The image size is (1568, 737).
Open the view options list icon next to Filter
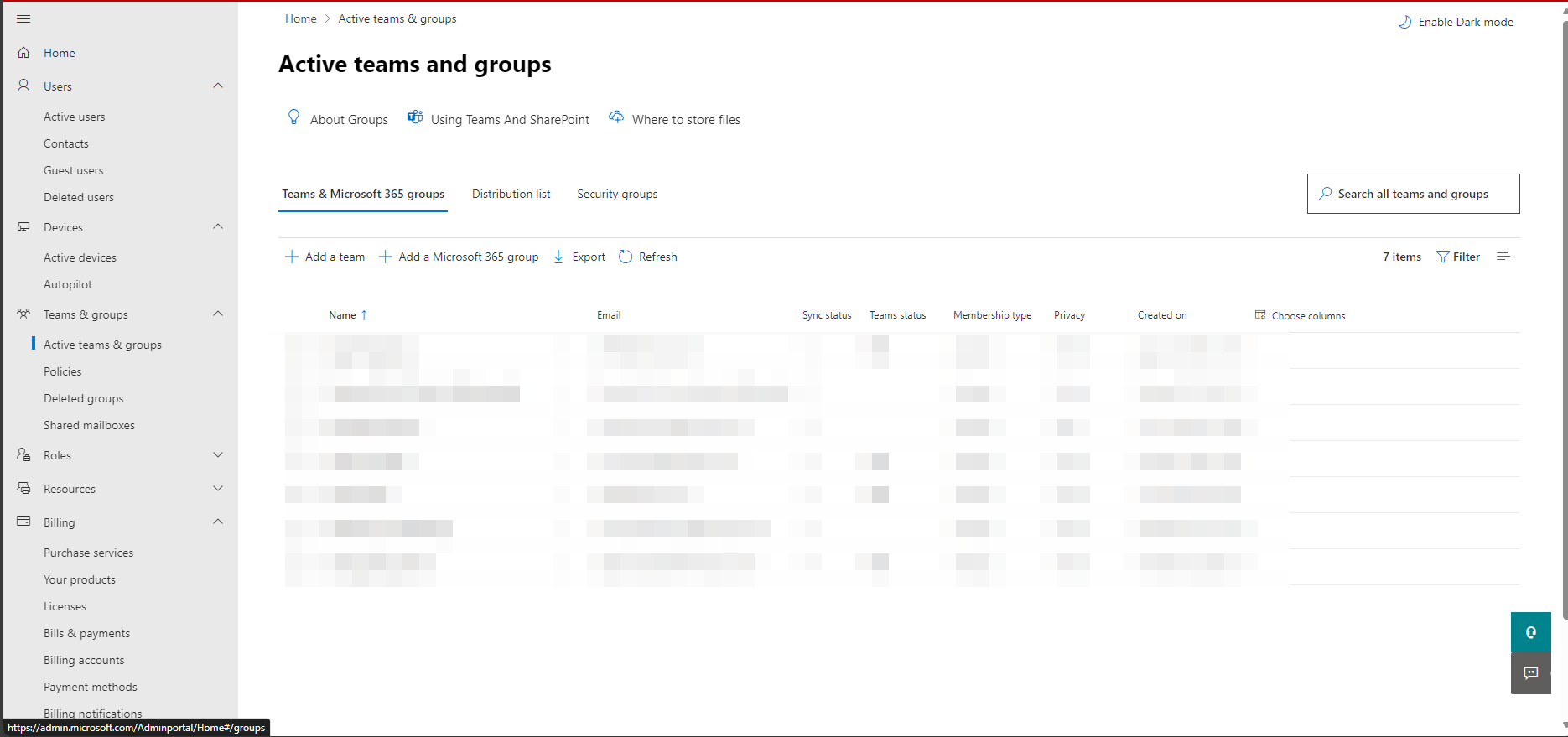tap(1503, 257)
